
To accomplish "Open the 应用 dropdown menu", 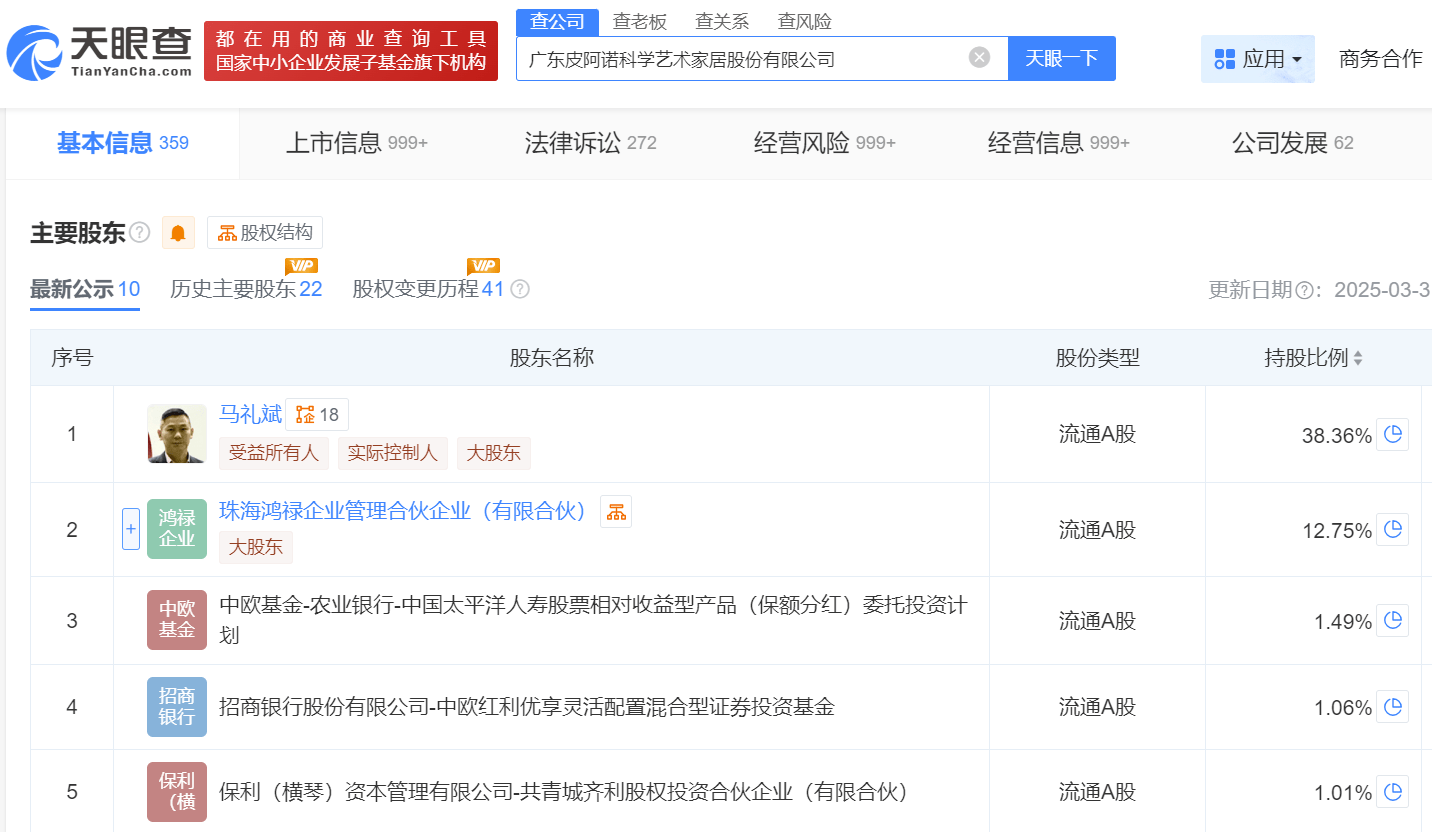I will [1257, 59].
